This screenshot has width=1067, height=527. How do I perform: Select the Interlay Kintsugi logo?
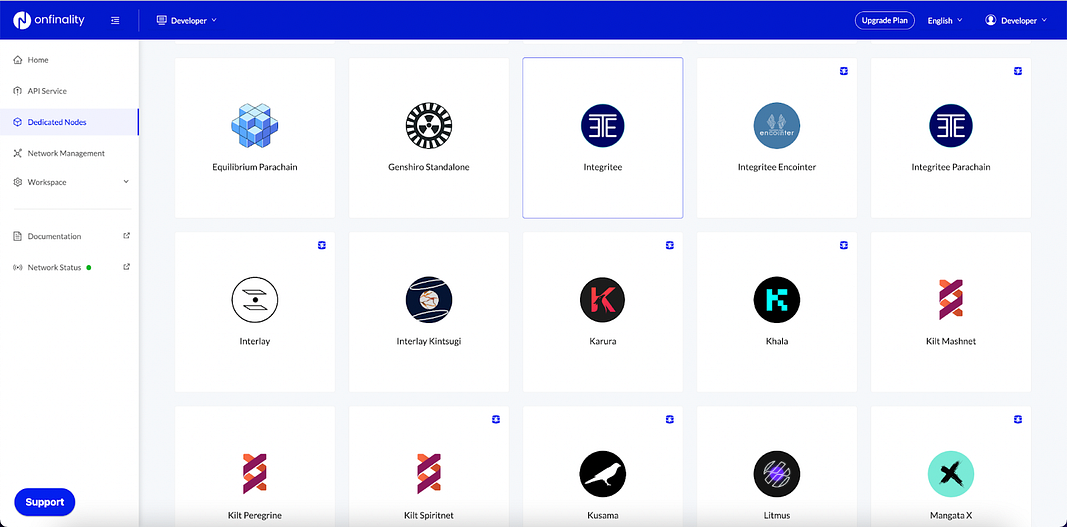429,300
